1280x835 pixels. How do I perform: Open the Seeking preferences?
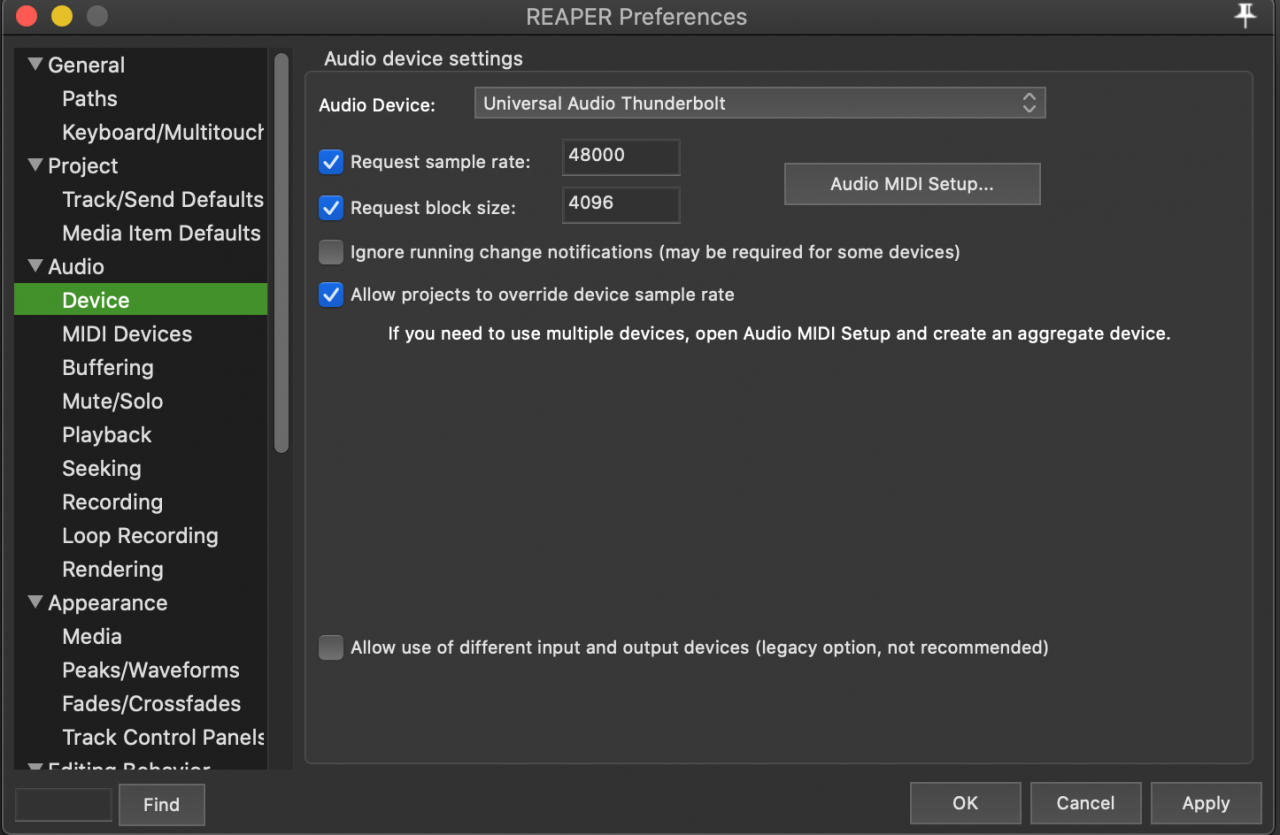(x=101, y=468)
